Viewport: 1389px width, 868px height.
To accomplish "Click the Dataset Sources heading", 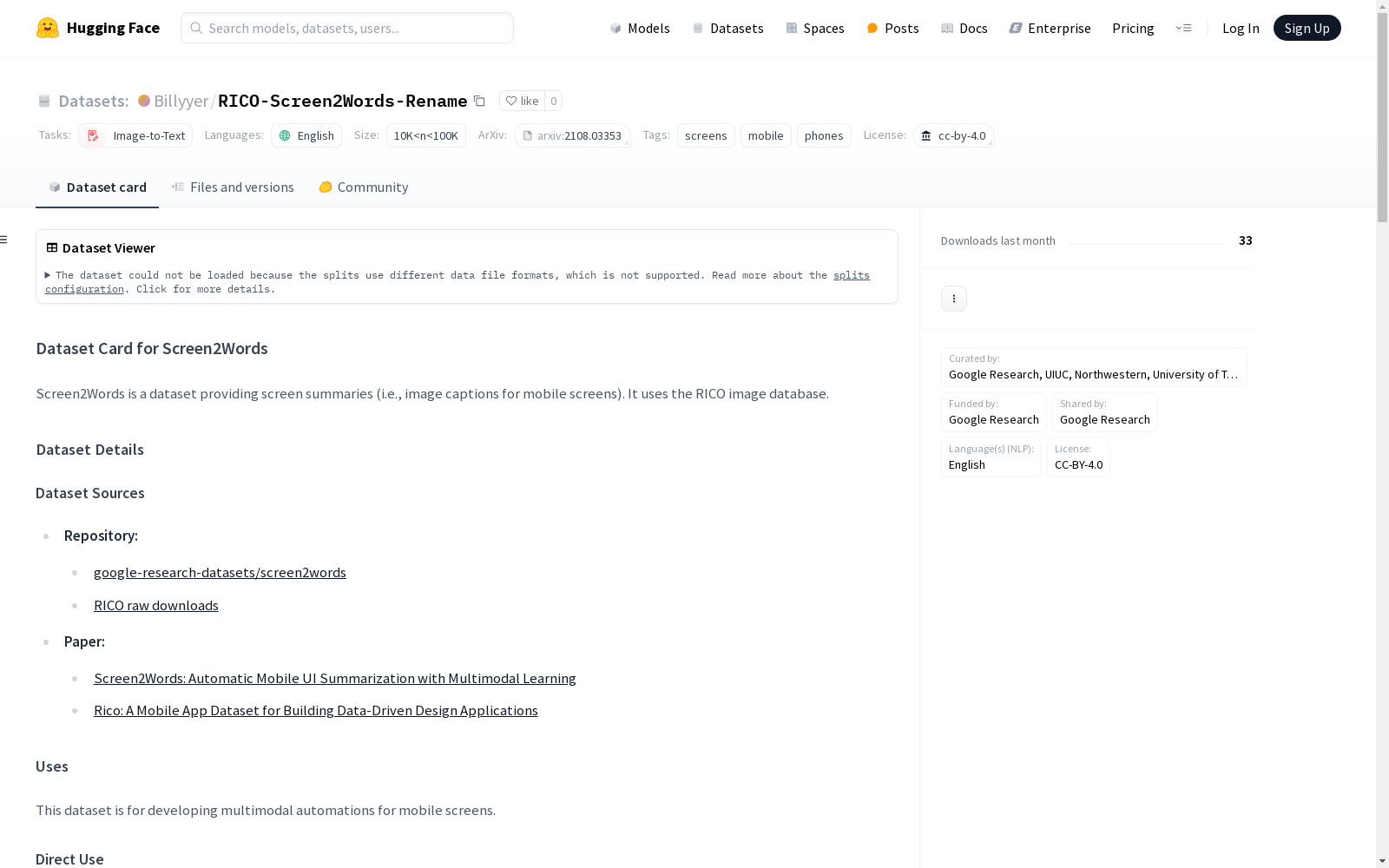I will [x=90, y=493].
